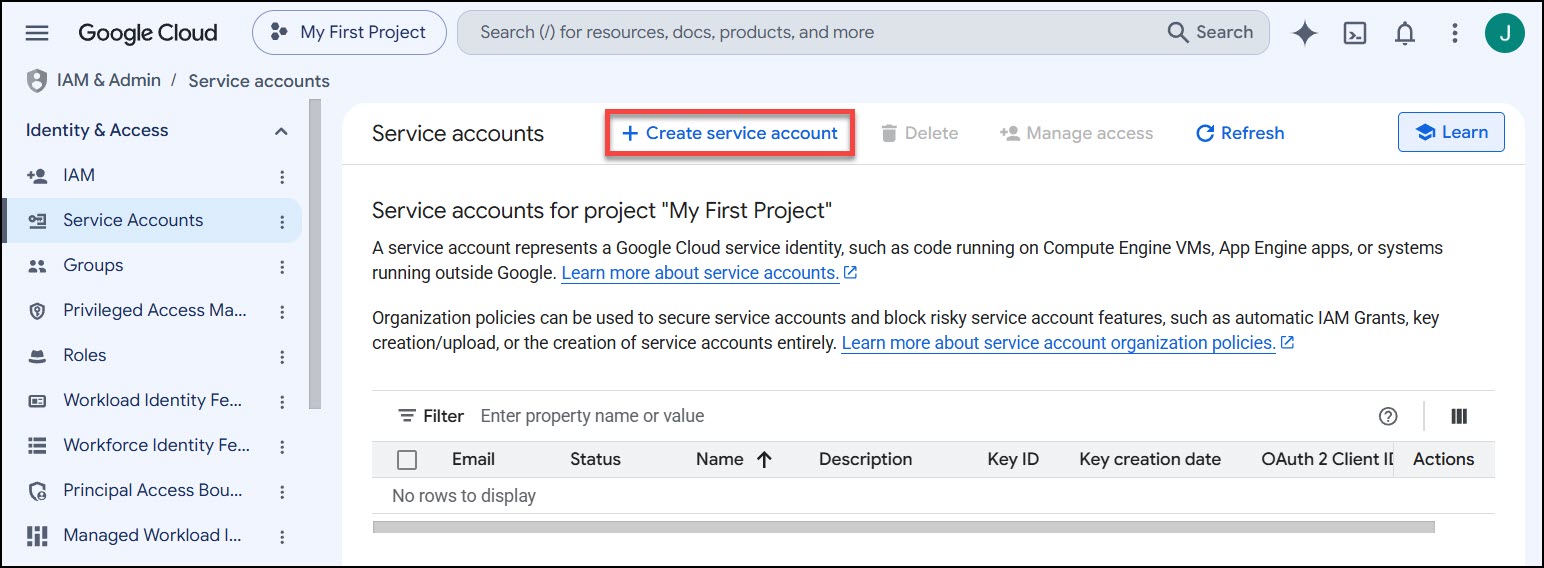Click the IAM person-add sidebar icon

tap(37, 176)
